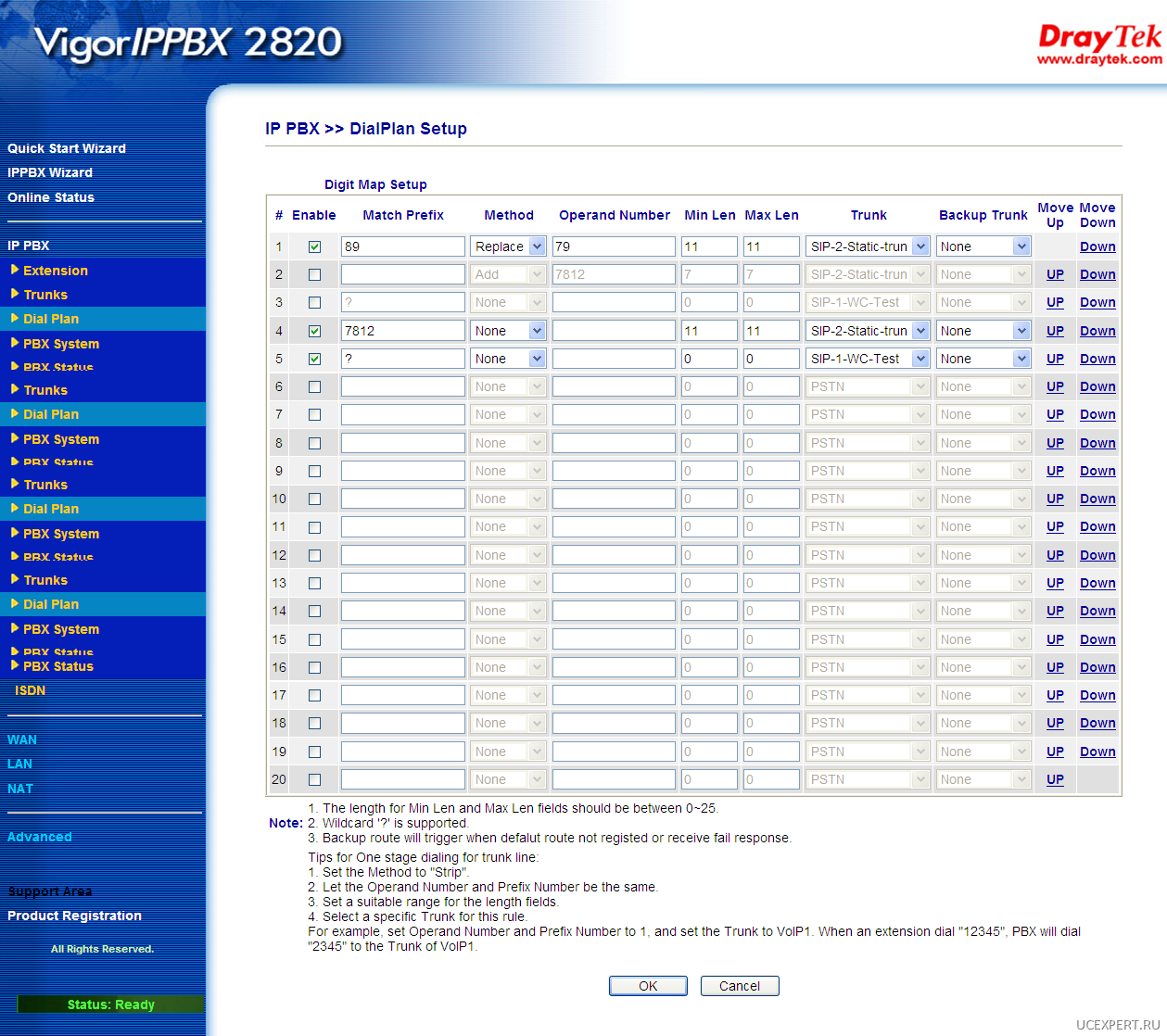Enable rule 2 checkbox

(x=314, y=274)
